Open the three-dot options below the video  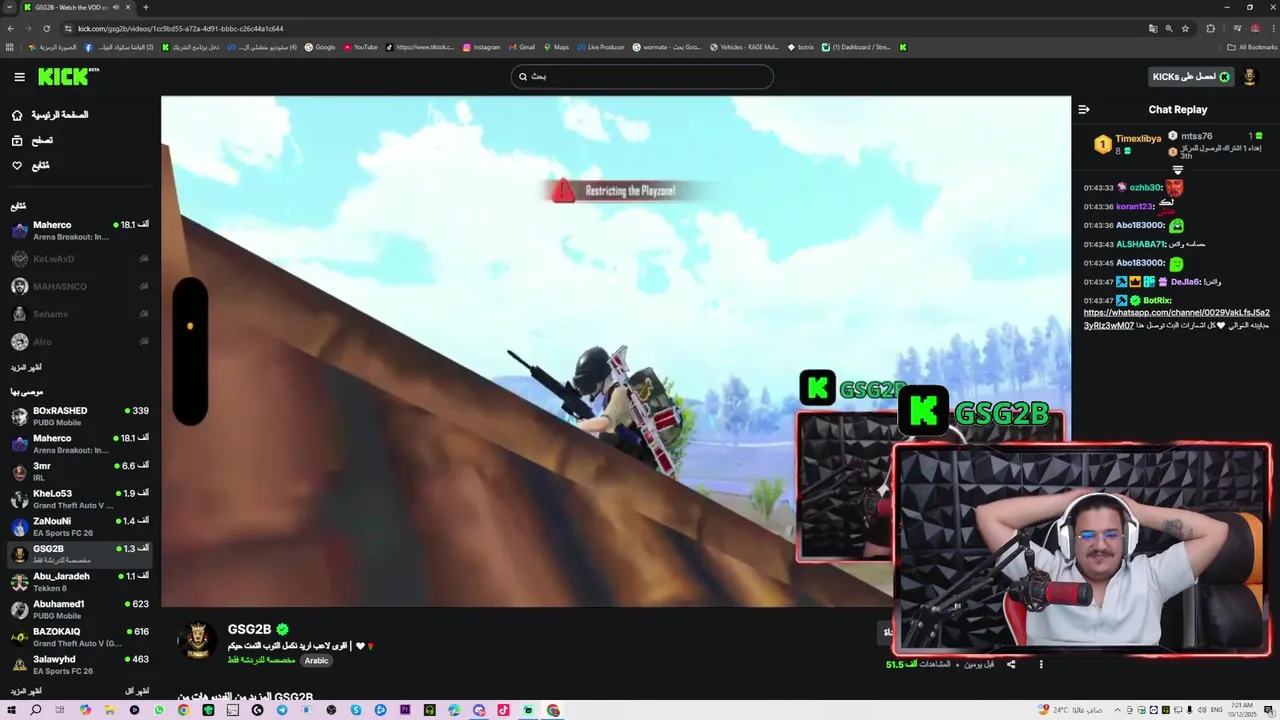1041,664
